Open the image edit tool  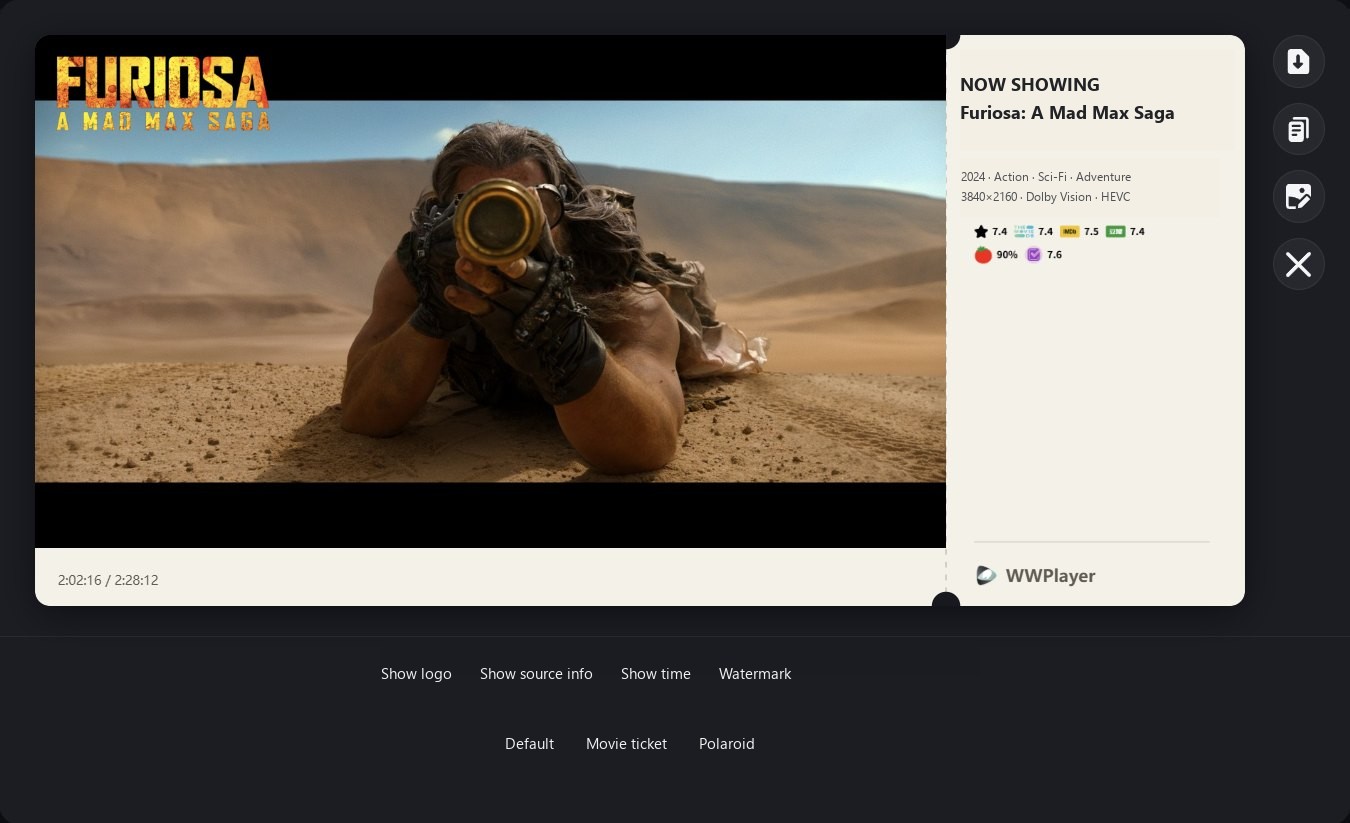(x=1298, y=197)
